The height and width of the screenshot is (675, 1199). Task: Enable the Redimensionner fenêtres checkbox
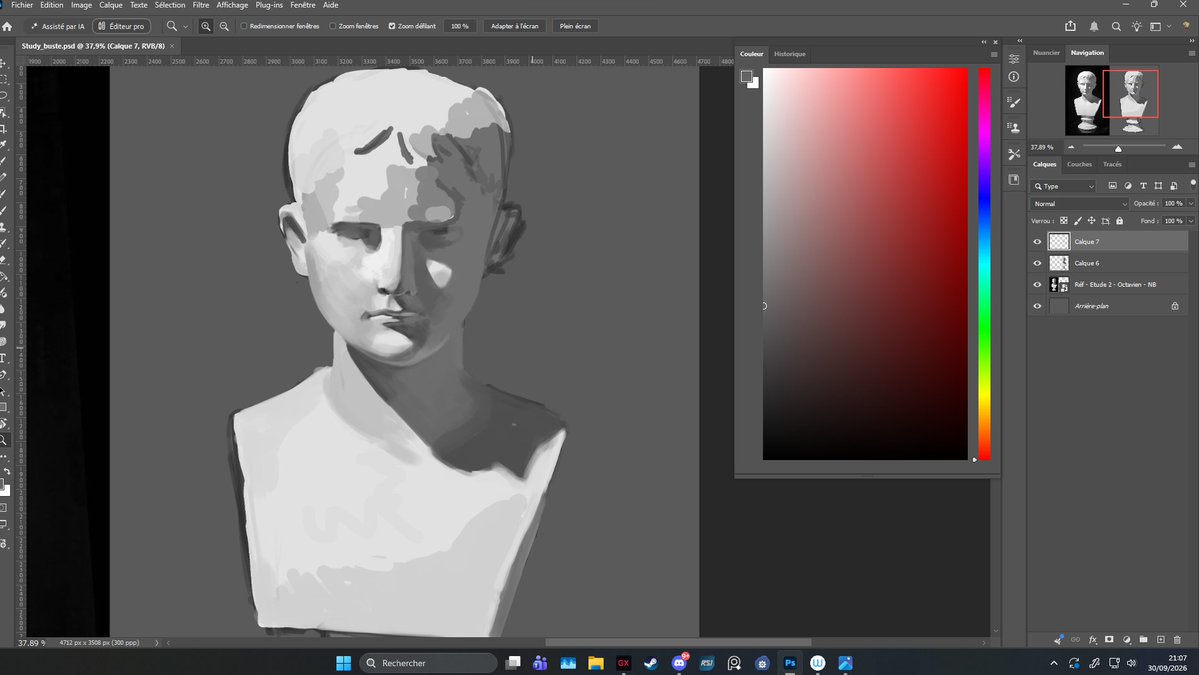244,26
